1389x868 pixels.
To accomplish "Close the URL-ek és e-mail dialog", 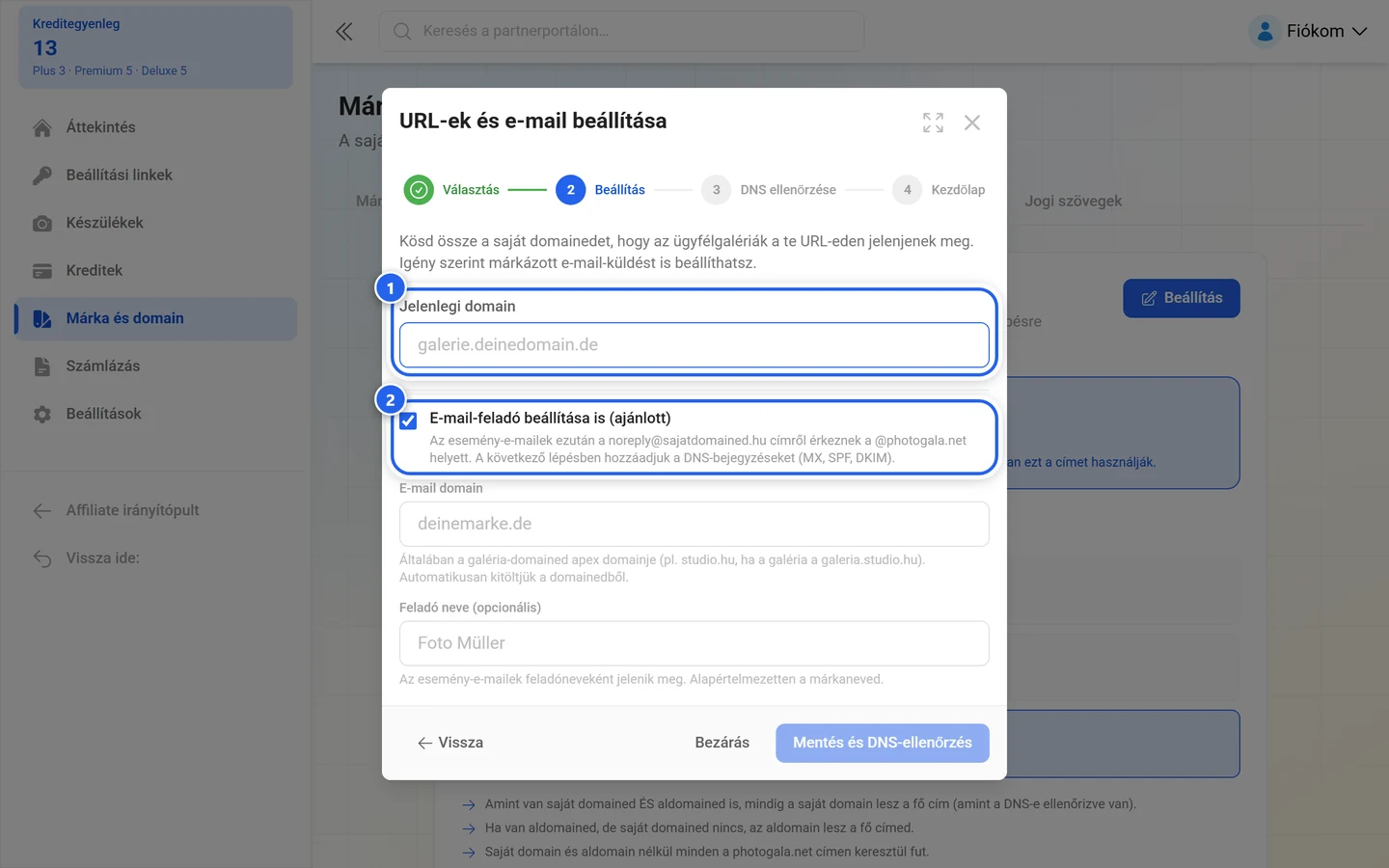I will pos(972,122).
